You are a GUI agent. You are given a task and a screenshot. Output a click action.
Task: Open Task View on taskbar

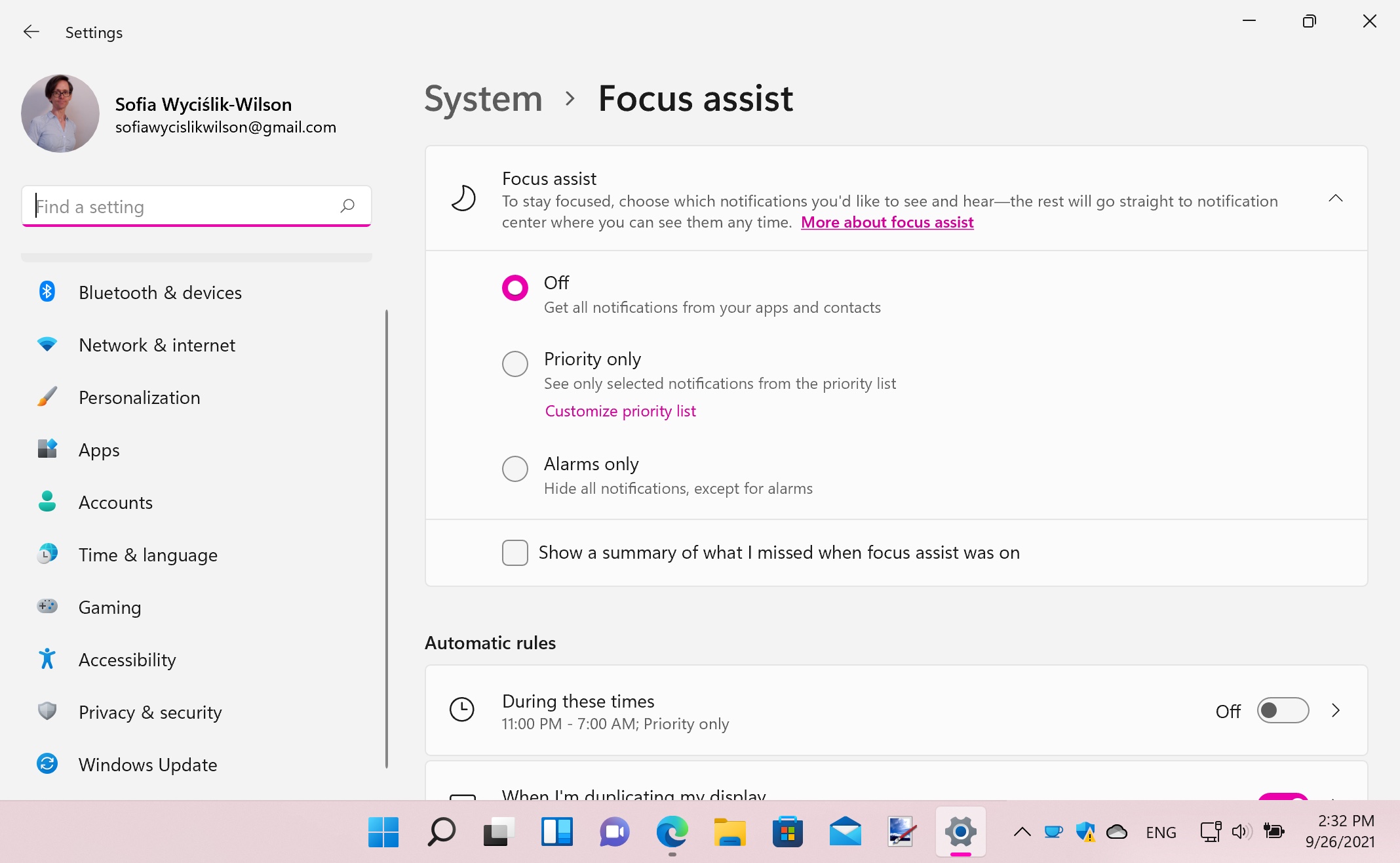pos(499,832)
